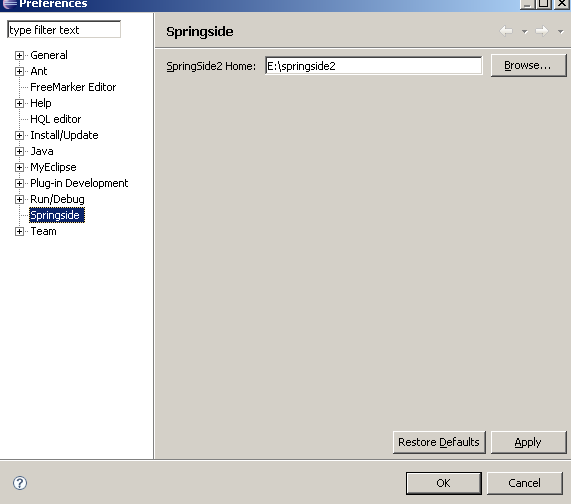Select the Springside tree item
Image resolution: width=571 pixels, height=504 pixels.
57,215
